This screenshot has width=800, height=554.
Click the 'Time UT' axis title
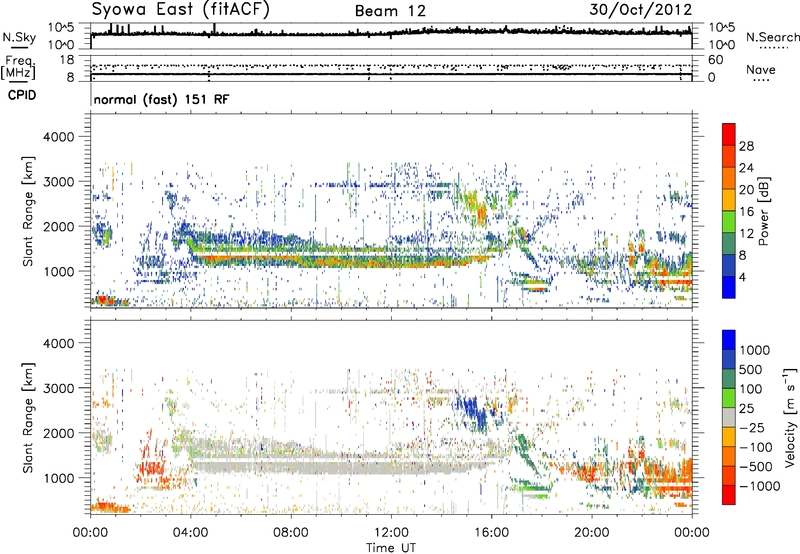point(391,548)
